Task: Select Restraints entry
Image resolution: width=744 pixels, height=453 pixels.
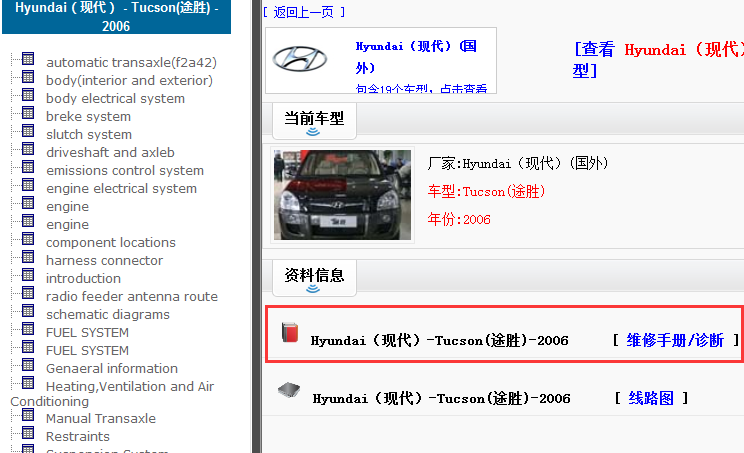Action: coord(78,437)
